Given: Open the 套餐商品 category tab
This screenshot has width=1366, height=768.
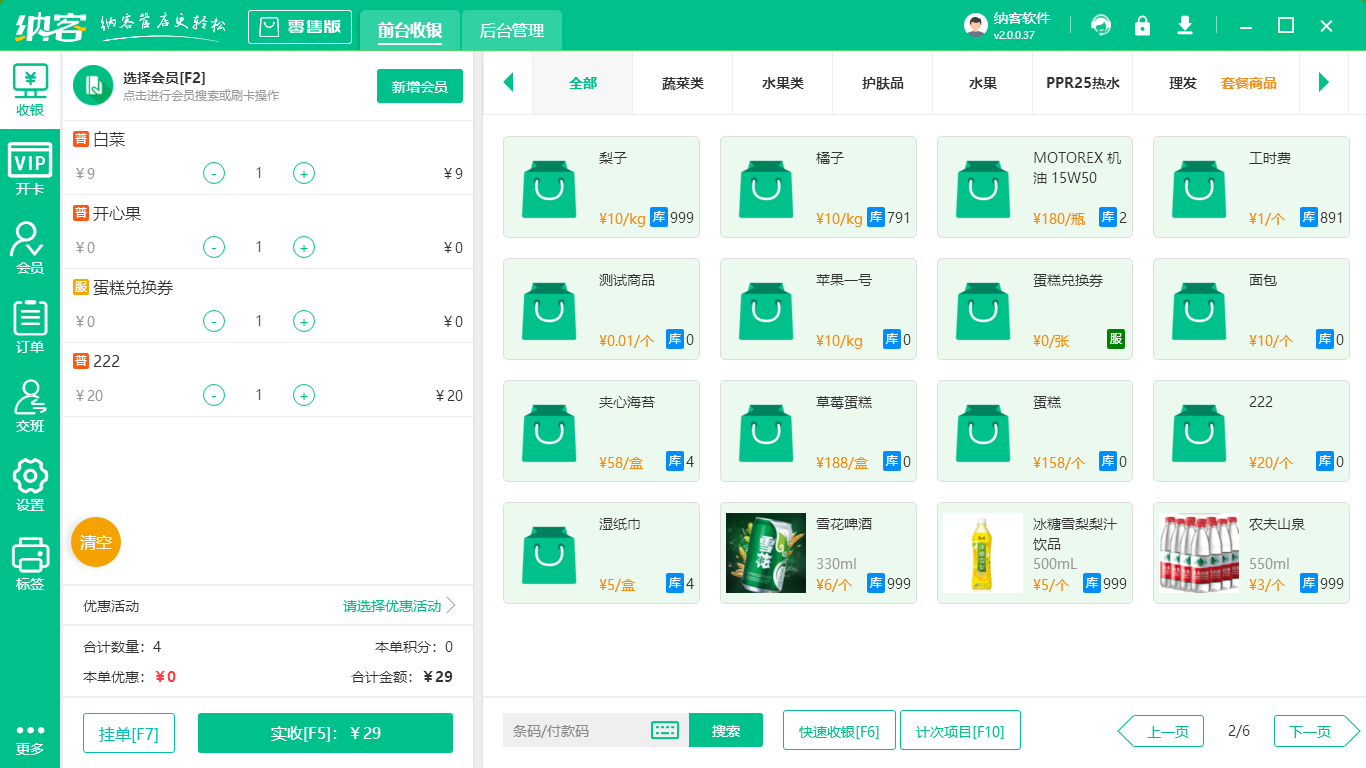Looking at the screenshot, I should tap(1250, 83).
